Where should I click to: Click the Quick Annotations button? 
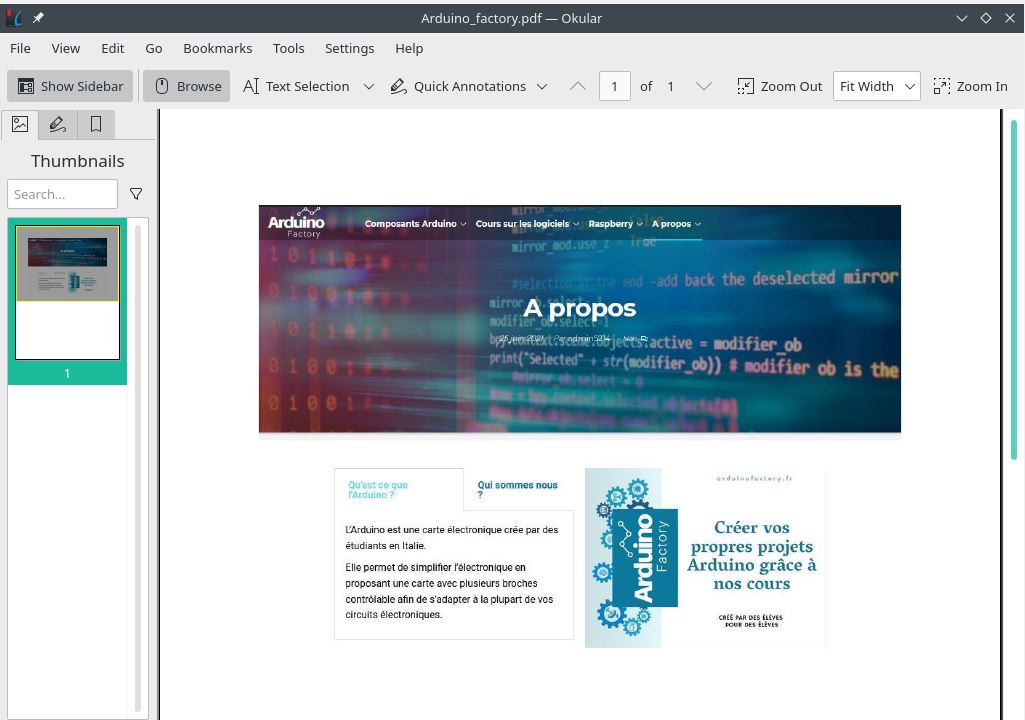(458, 86)
